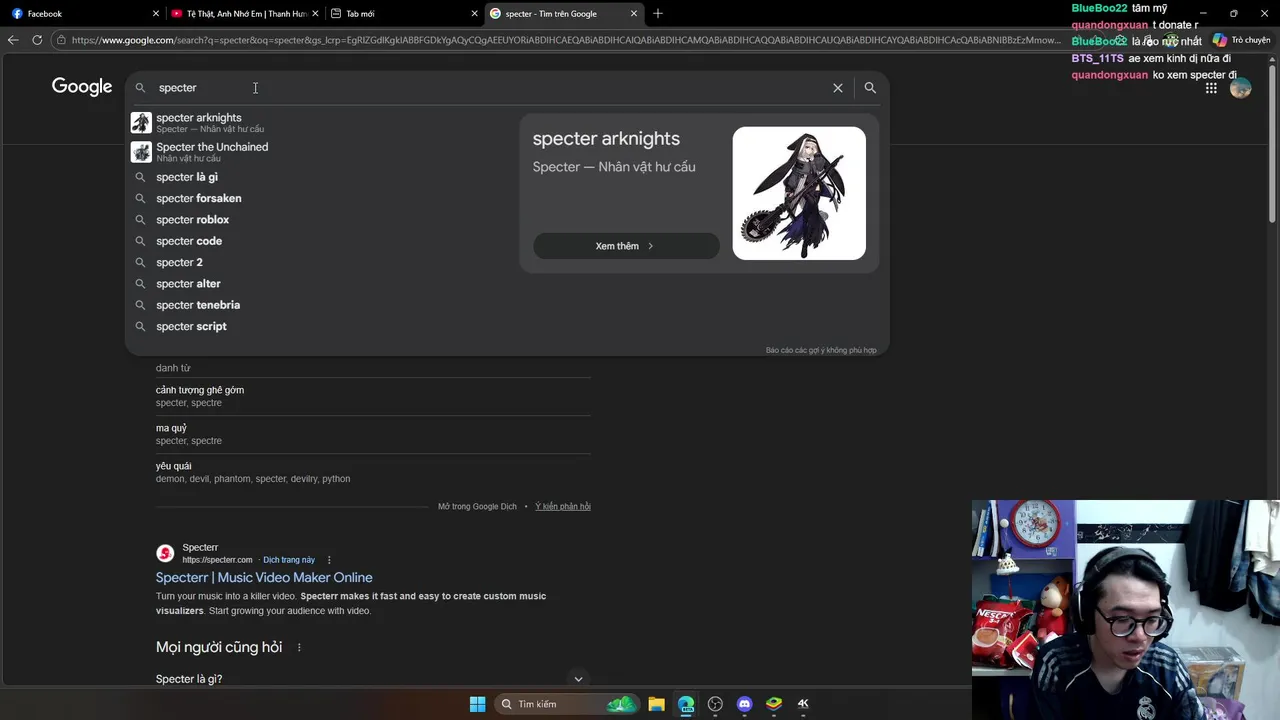1280x720 pixels.
Task: Go back with the browser back arrow
Action: tap(12, 40)
